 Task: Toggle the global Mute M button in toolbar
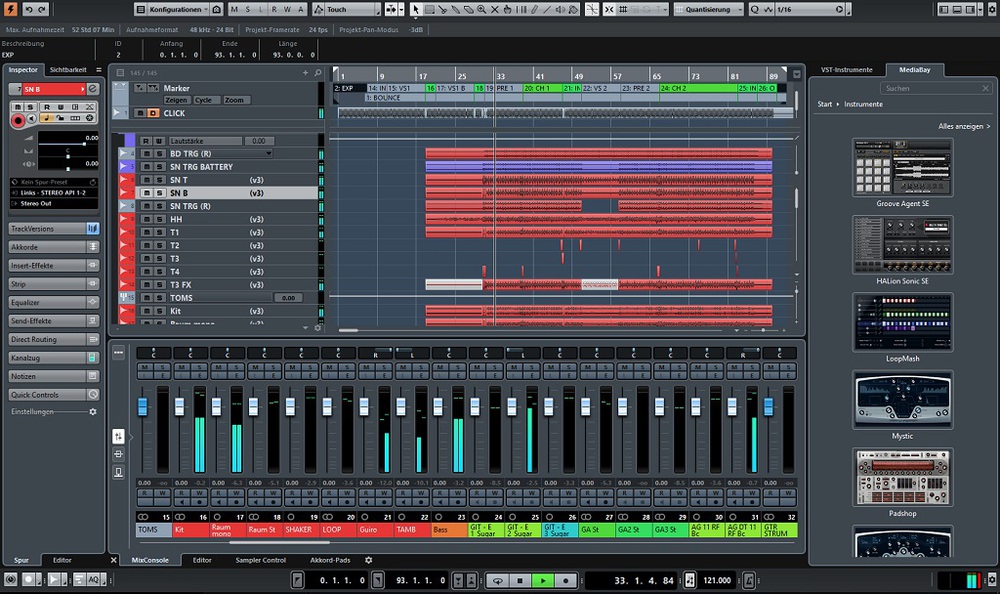click(x=235, y=9)
